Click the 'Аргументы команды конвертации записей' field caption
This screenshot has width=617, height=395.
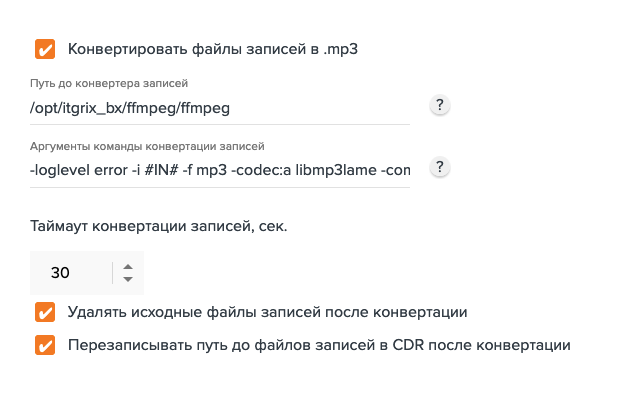pyautogui.click(x=147, y=146)
